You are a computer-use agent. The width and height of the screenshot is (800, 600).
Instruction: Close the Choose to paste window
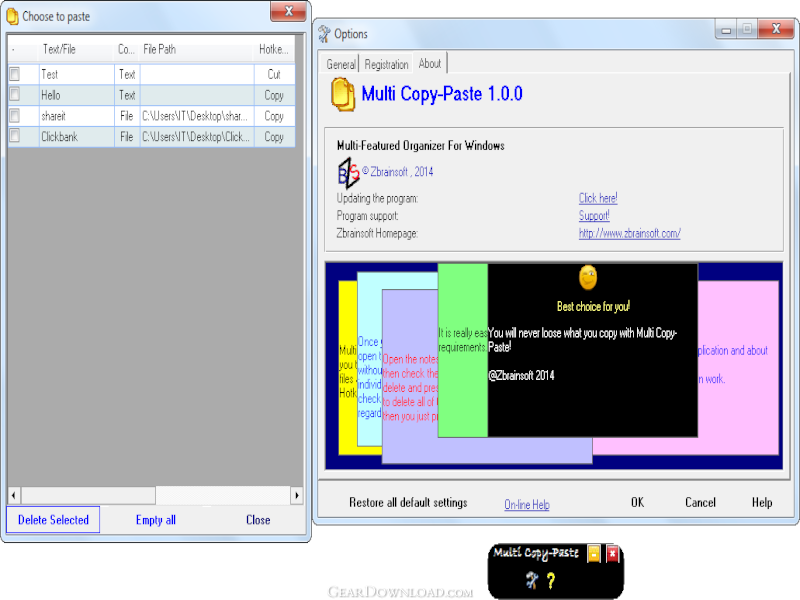coord(288,11)
